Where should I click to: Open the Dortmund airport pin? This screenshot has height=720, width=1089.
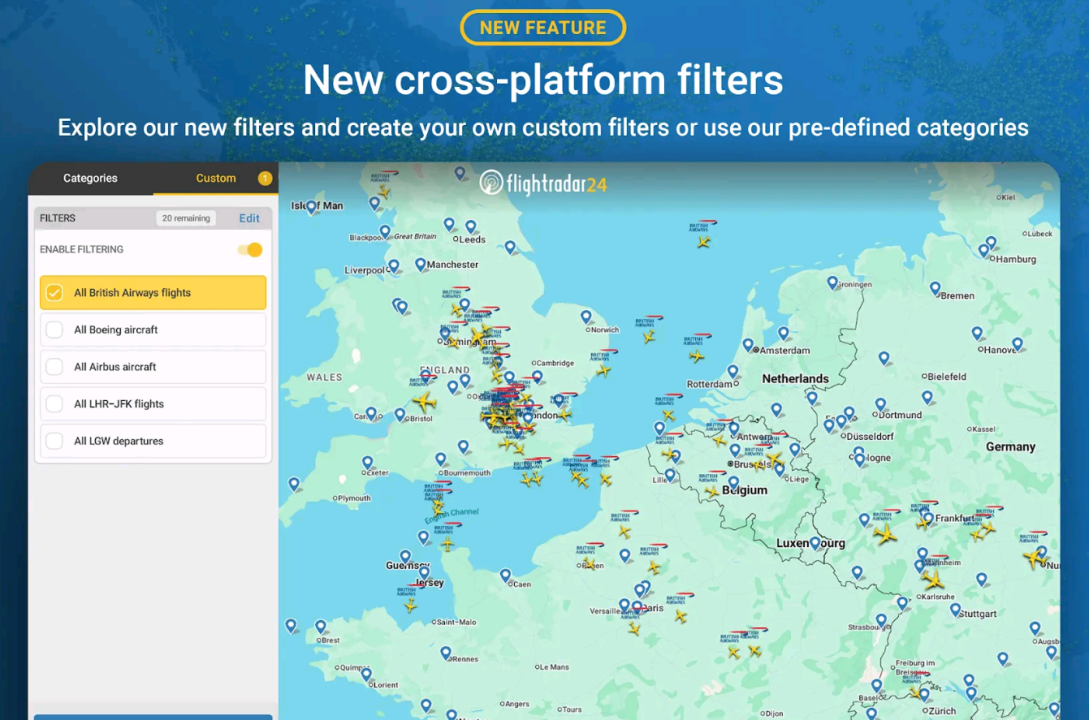click(880, 405)
